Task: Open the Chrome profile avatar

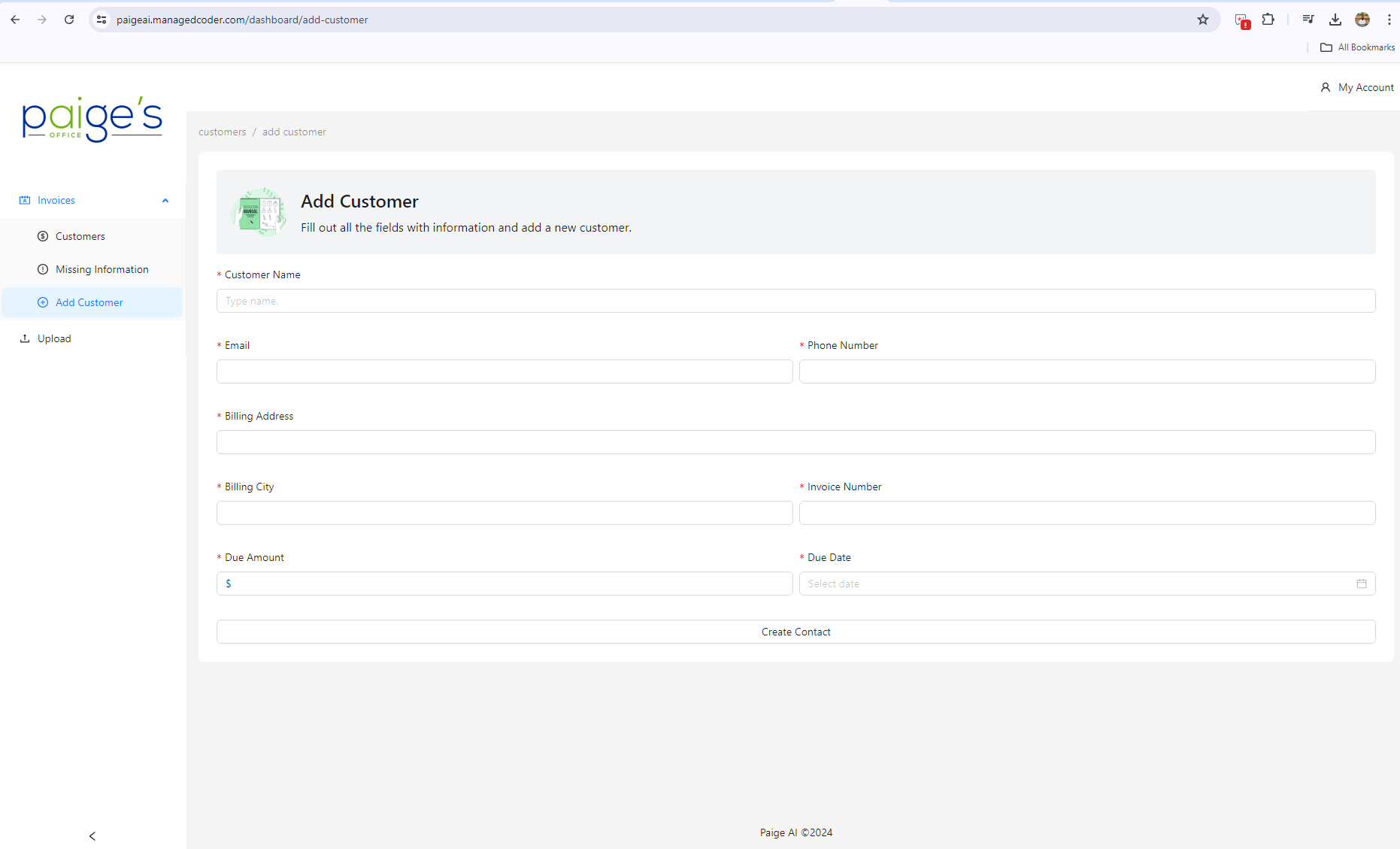Action: point(1362,20)
